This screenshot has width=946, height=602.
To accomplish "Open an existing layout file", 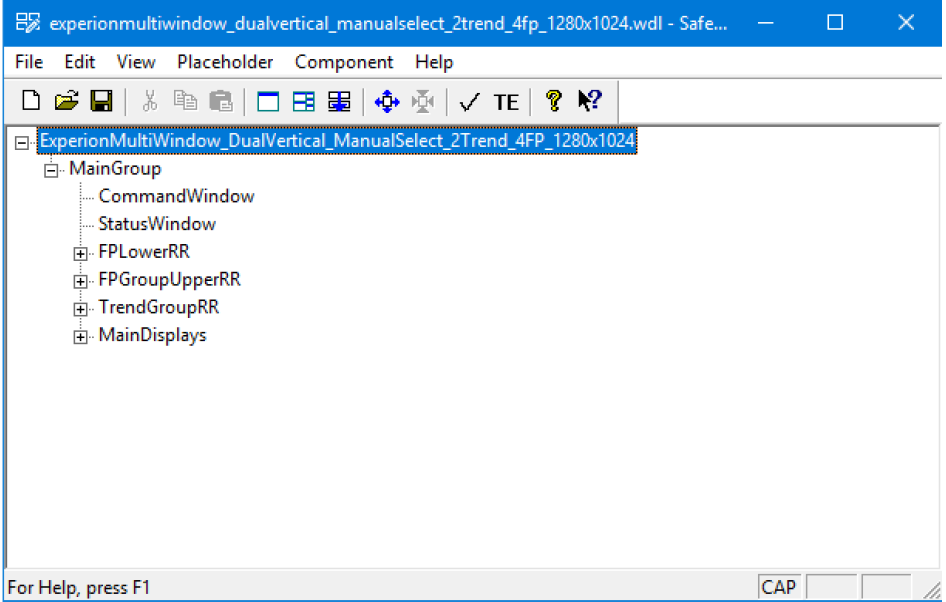I will (x=66, y=100).
